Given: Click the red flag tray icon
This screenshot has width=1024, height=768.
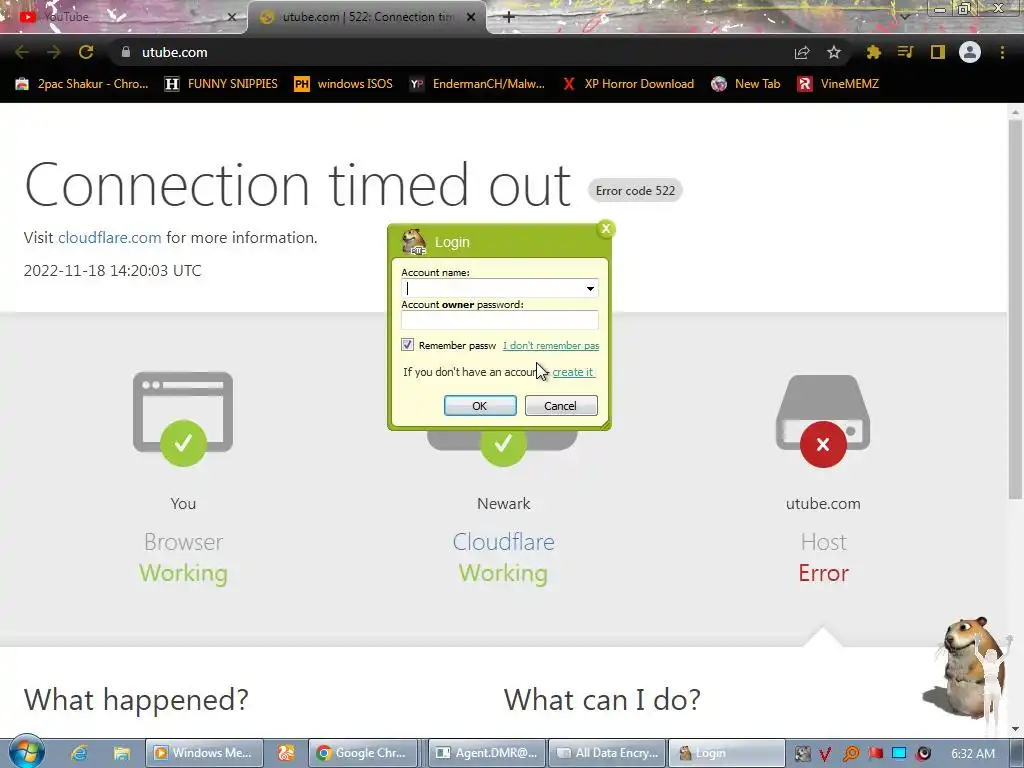Looking at the screenshot, I should coord(875,754).
